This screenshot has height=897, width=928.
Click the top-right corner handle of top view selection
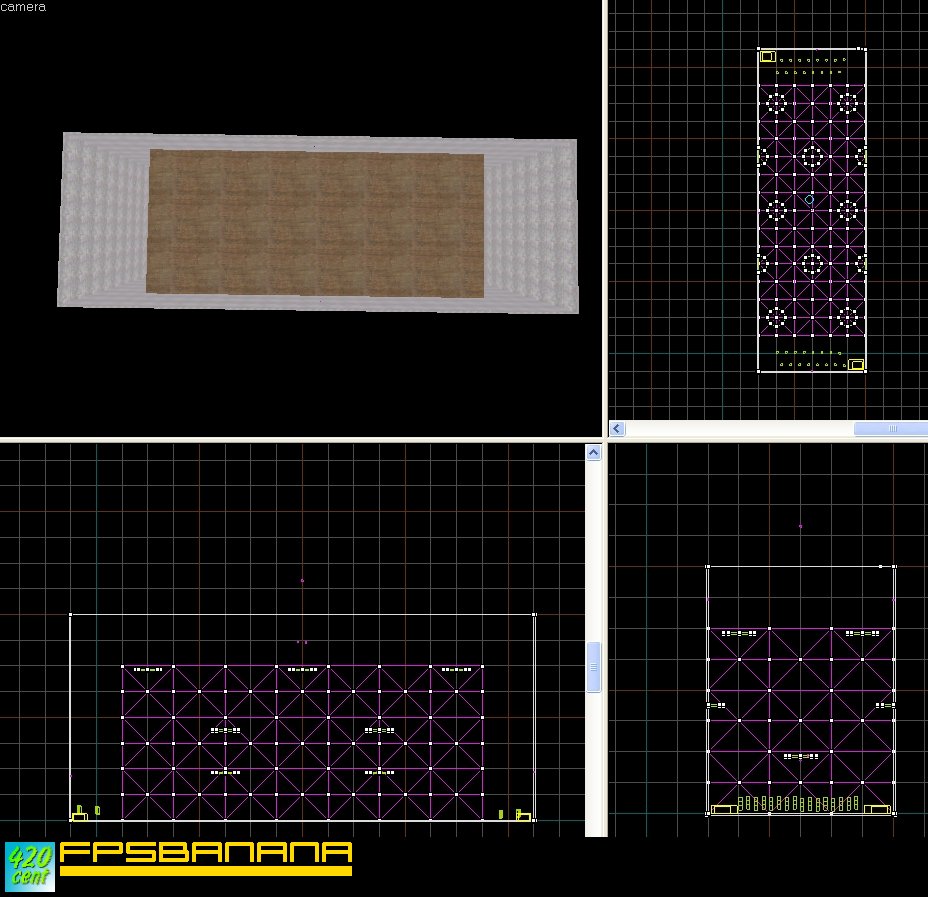point(864,48)
